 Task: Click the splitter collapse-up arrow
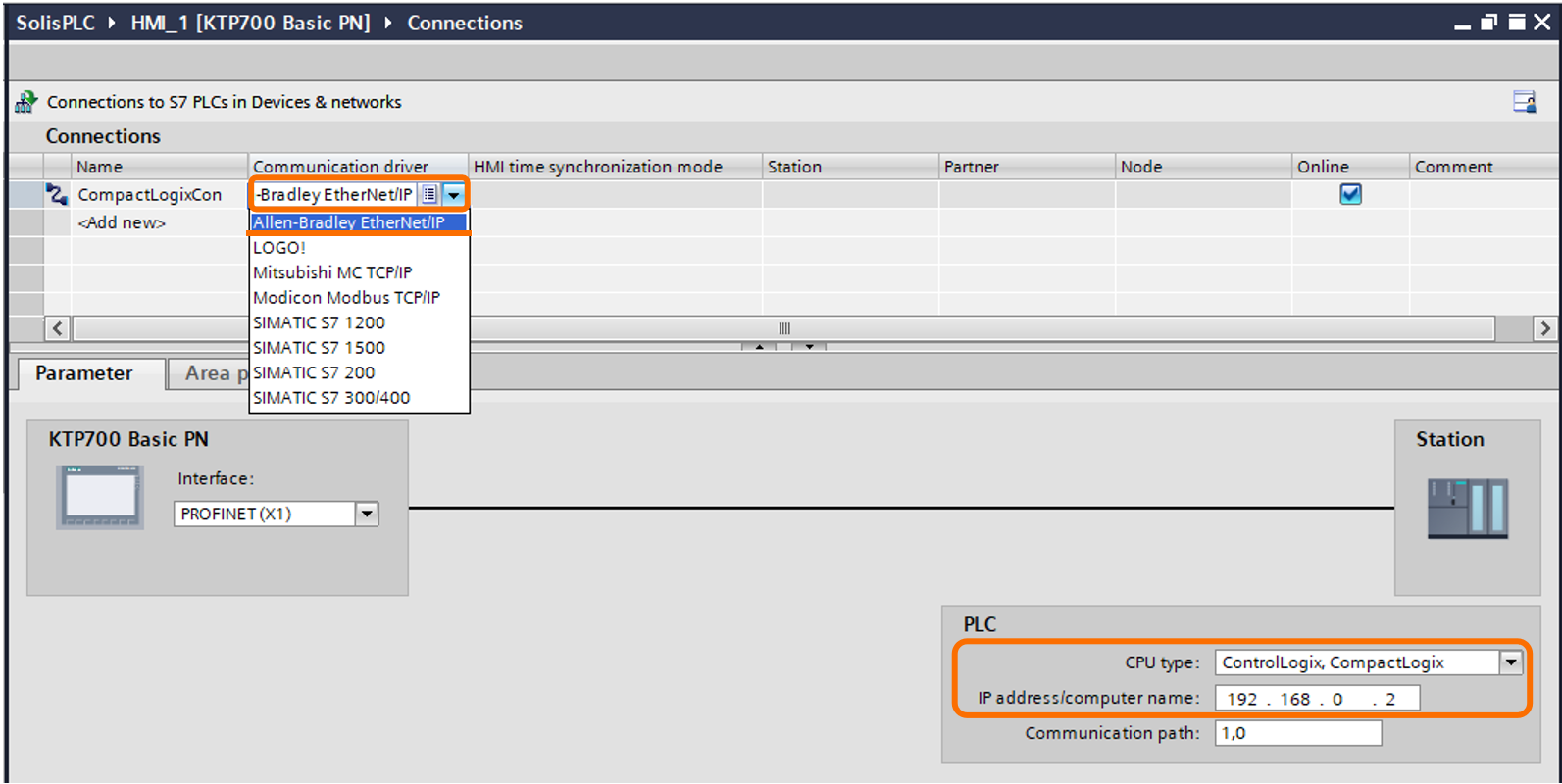pos(759,347)
